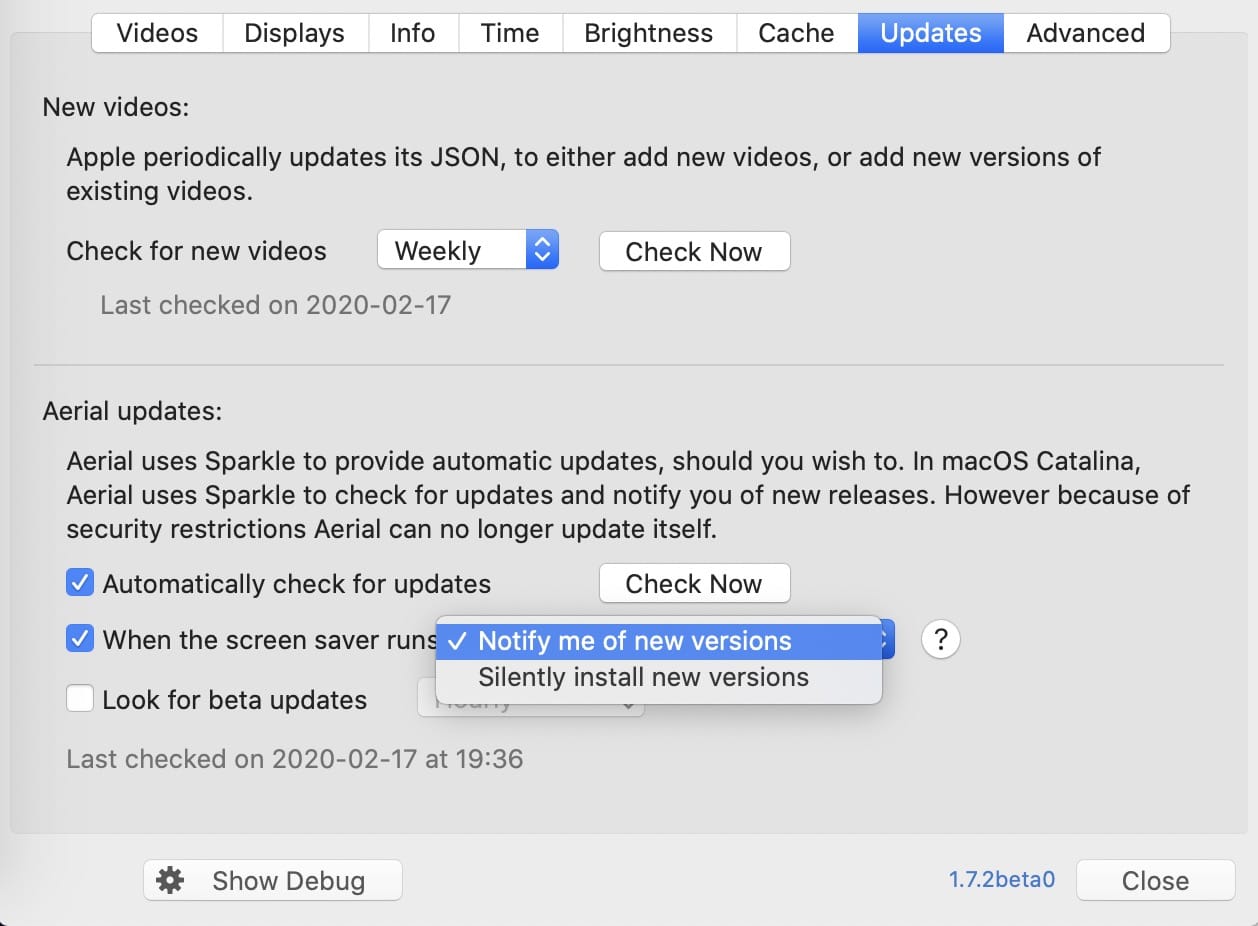1258x926 pixels.
Task: Go to the Info tab
Action: (413, 33)
